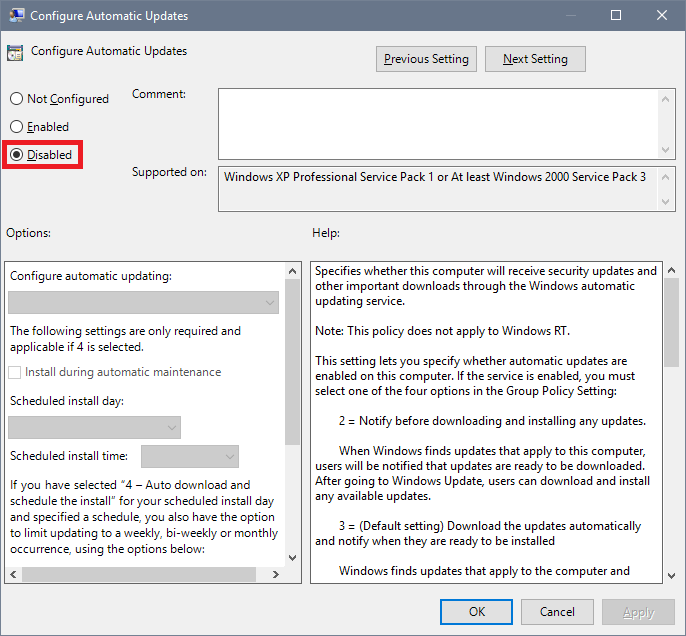The height and width of the screenshot is (636, 686).
Task: Go to Previous Setting
Action: coord(426,59)
